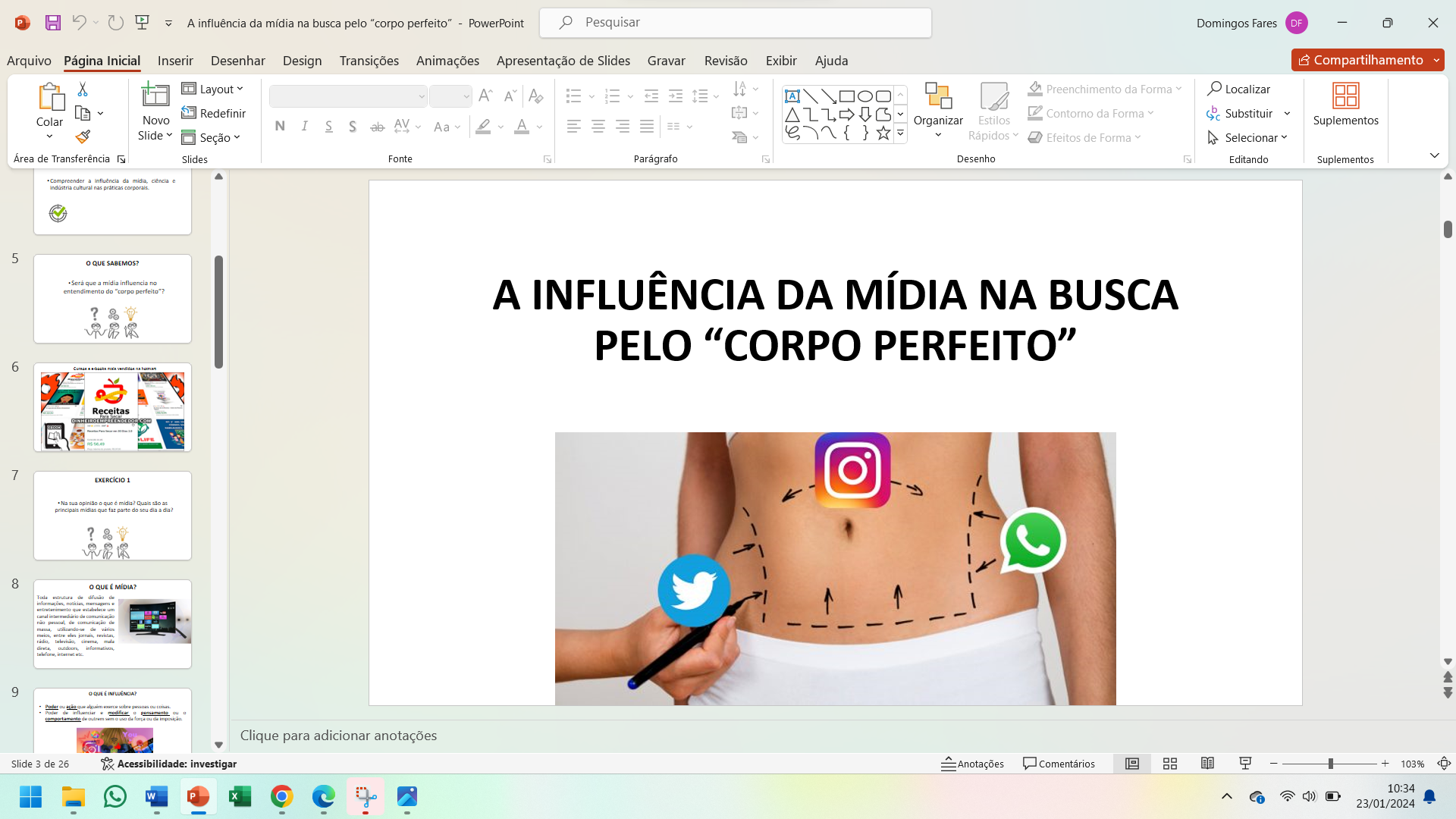Expand the Layout dropdown
The height and width of the screenshot is (819, 1456).
(x=213, y=89)
